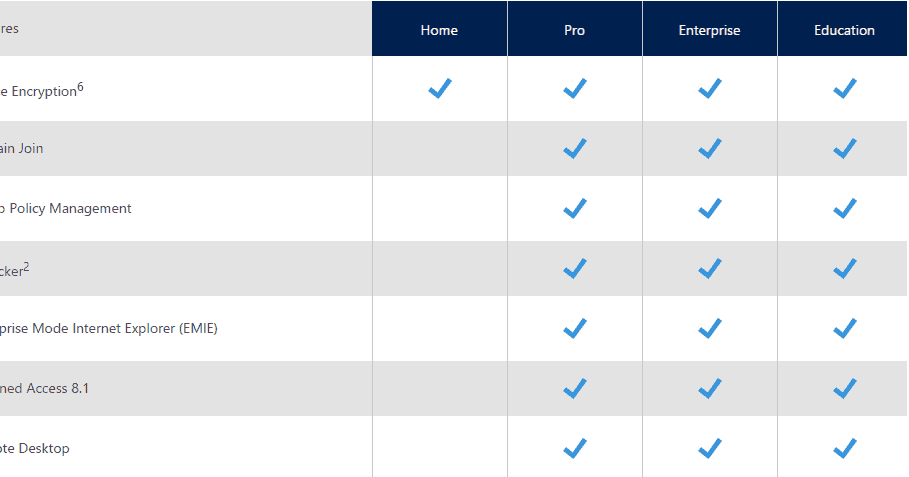Click the Education checkmark in Encryption row
Viewport: 909px width, 477px height.
[845, 89]
